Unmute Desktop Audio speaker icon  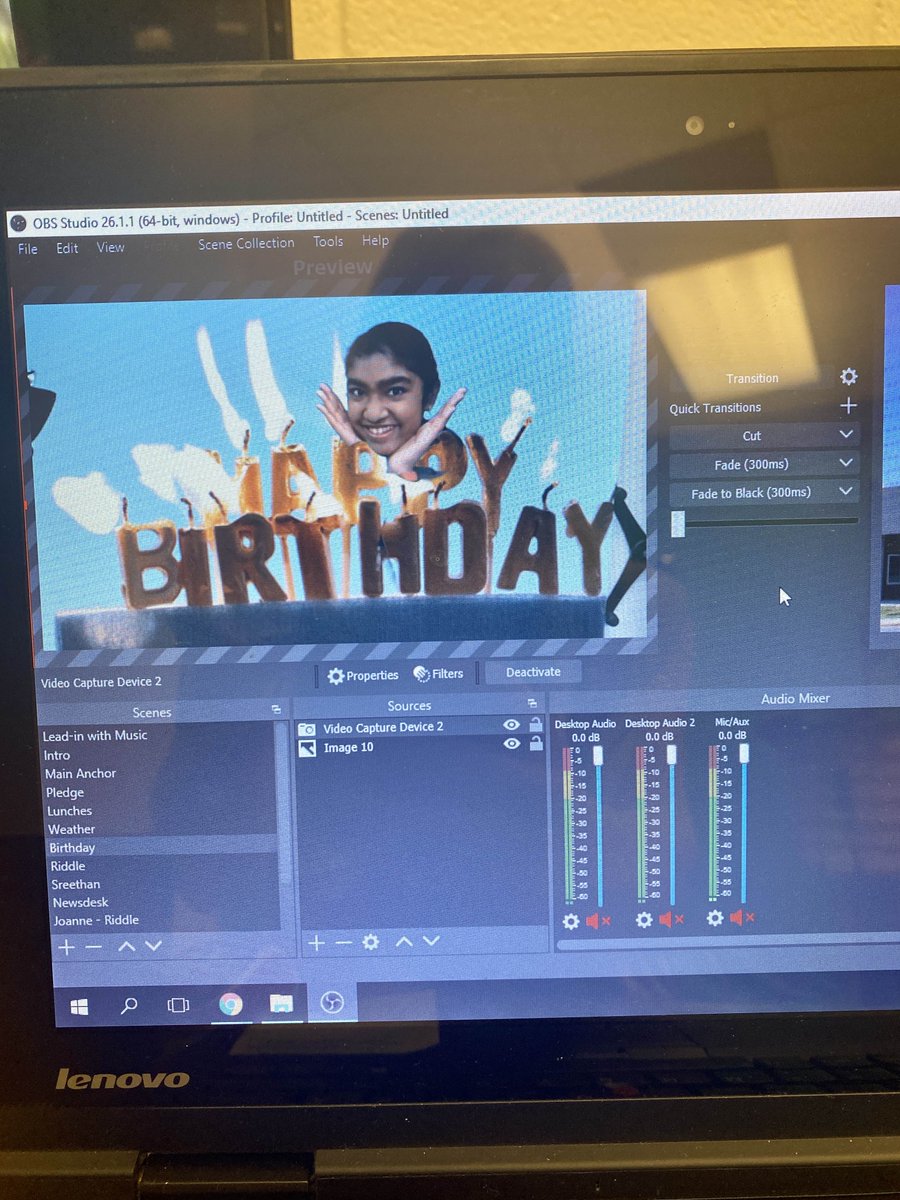(x=597, y=921)
